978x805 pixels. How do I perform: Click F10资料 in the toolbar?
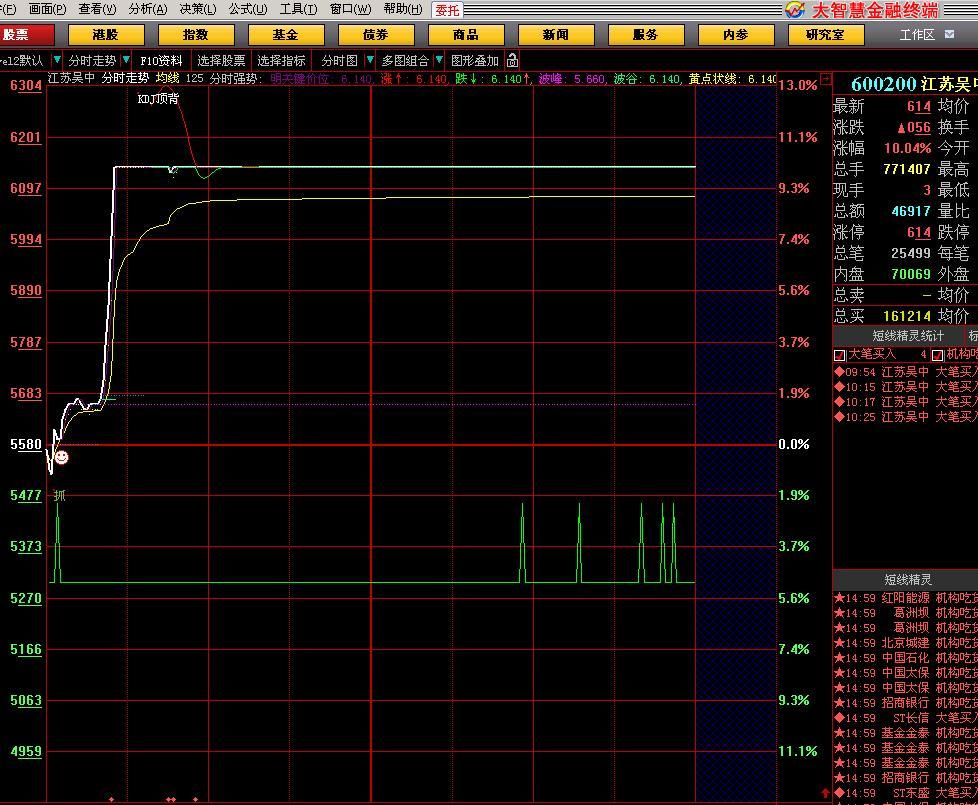coord(162,60)
